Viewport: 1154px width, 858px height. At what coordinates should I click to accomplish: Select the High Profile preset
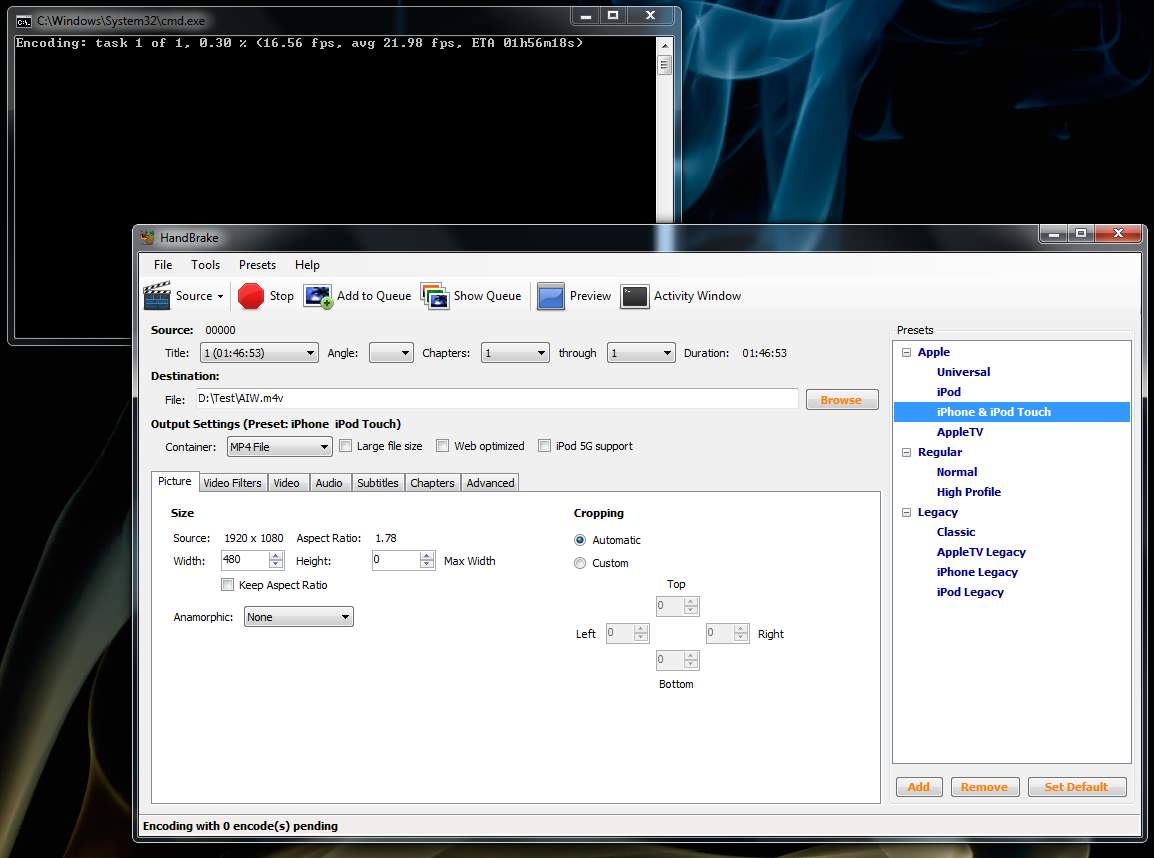click(x=968, y=492)
